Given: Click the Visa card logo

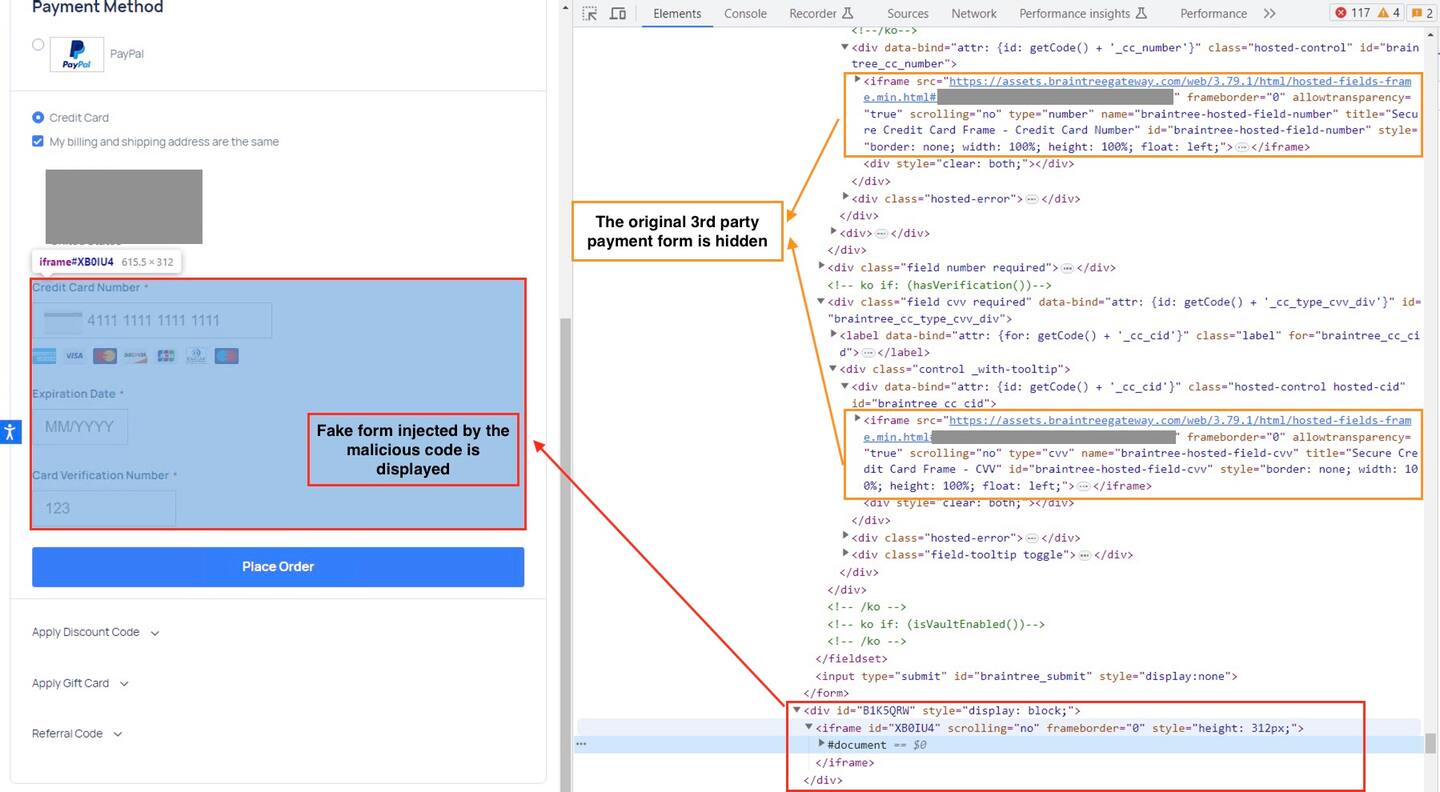Looking at the screenshot, I should click(74, 356).
